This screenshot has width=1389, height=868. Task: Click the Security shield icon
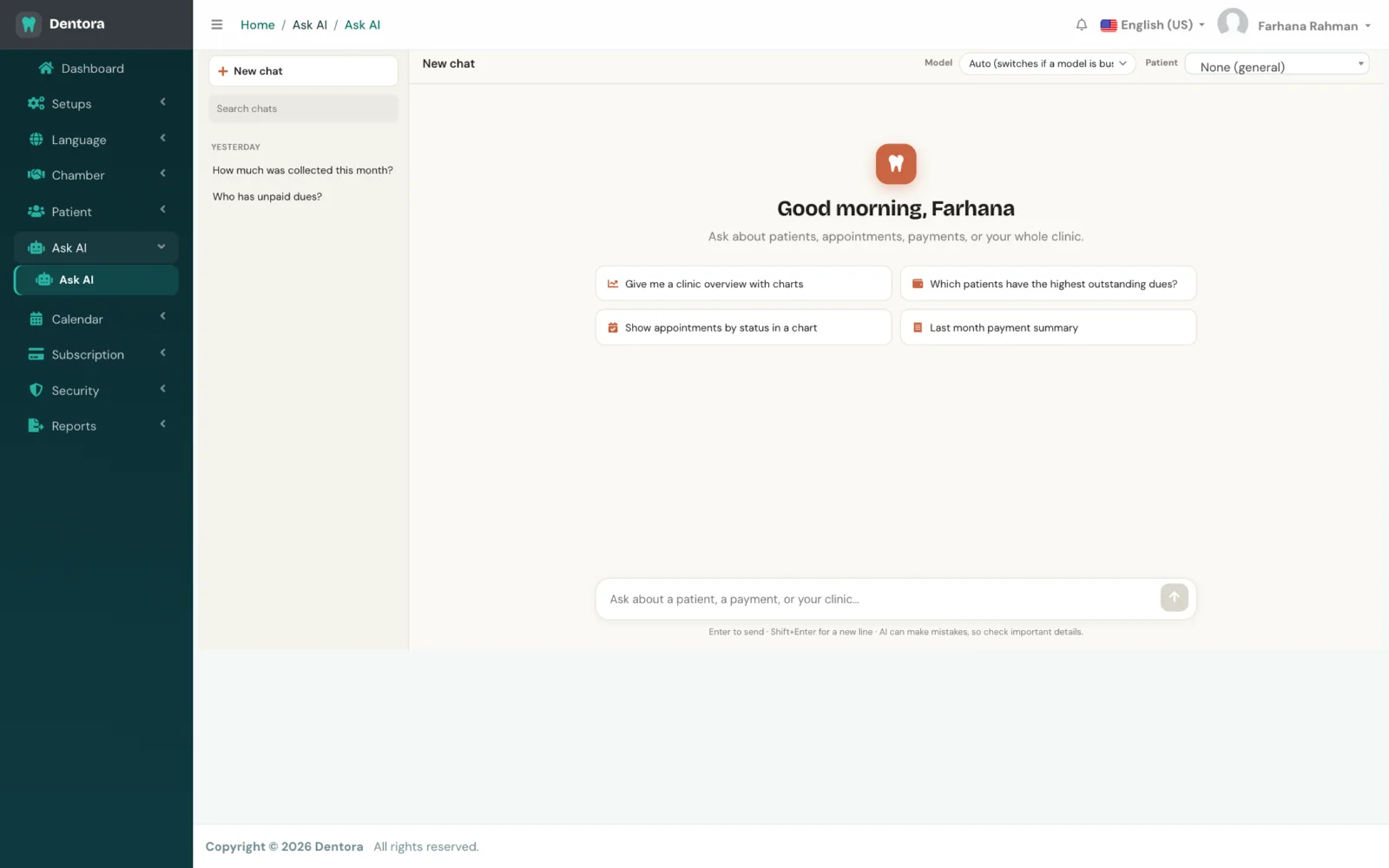coord(36,390)
